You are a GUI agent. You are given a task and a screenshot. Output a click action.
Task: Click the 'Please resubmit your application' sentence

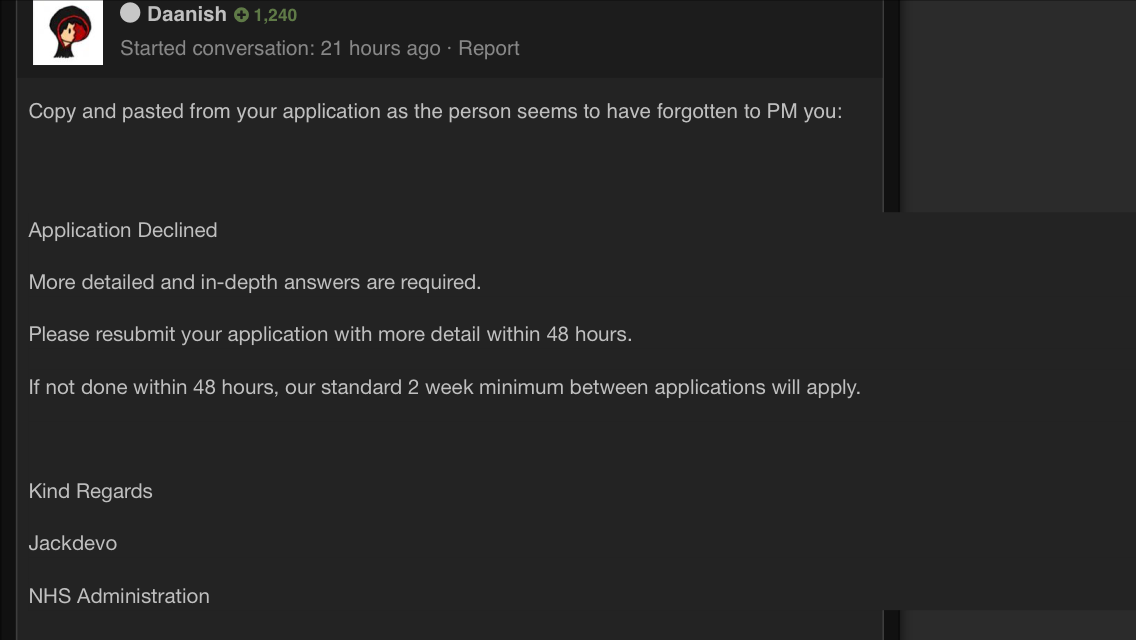[x=330, y=335]
